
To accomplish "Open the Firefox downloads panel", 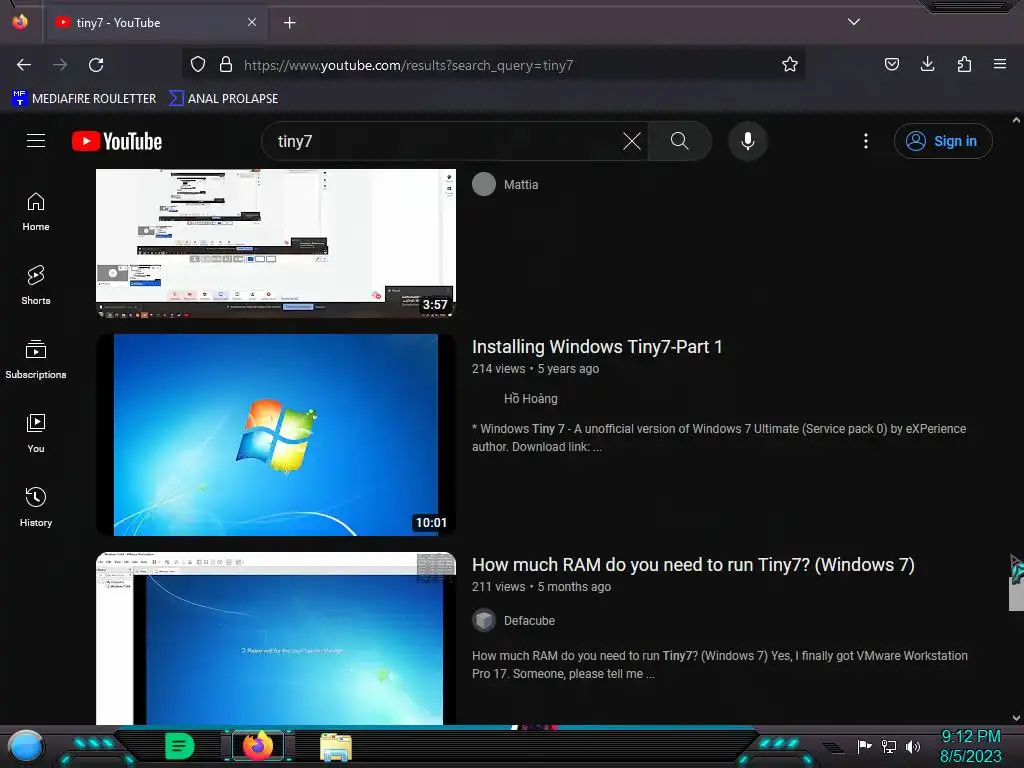I will (x=927, y=64).
